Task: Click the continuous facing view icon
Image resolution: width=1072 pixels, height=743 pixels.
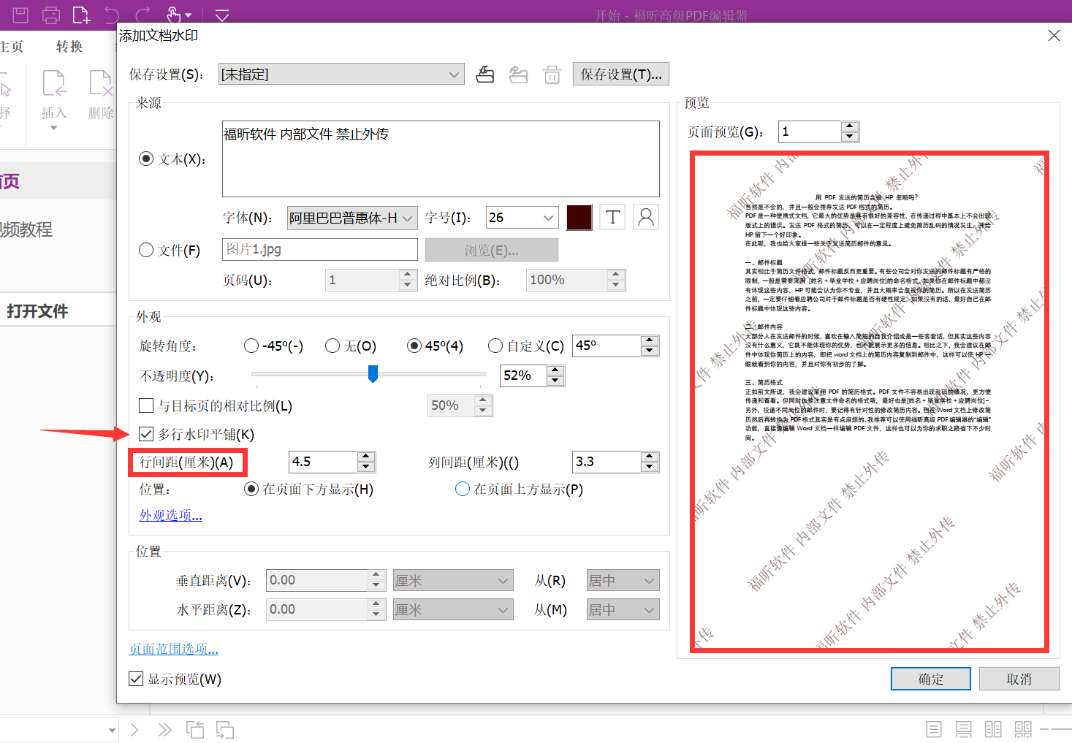Action: click(x=1023, y=730)
